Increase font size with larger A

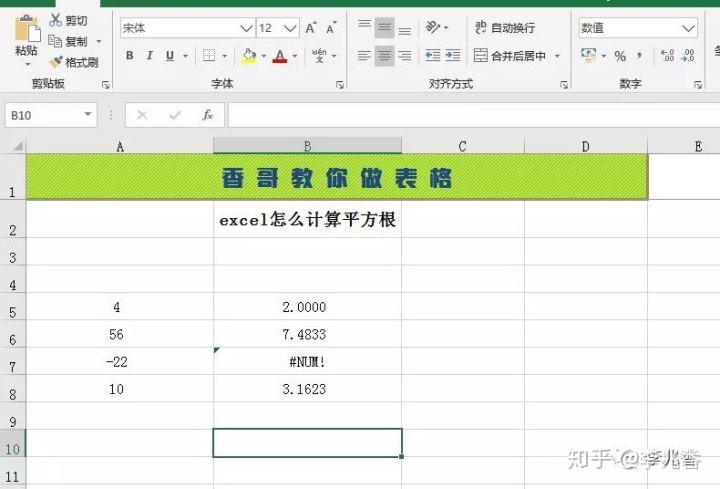tap(311, 28)
